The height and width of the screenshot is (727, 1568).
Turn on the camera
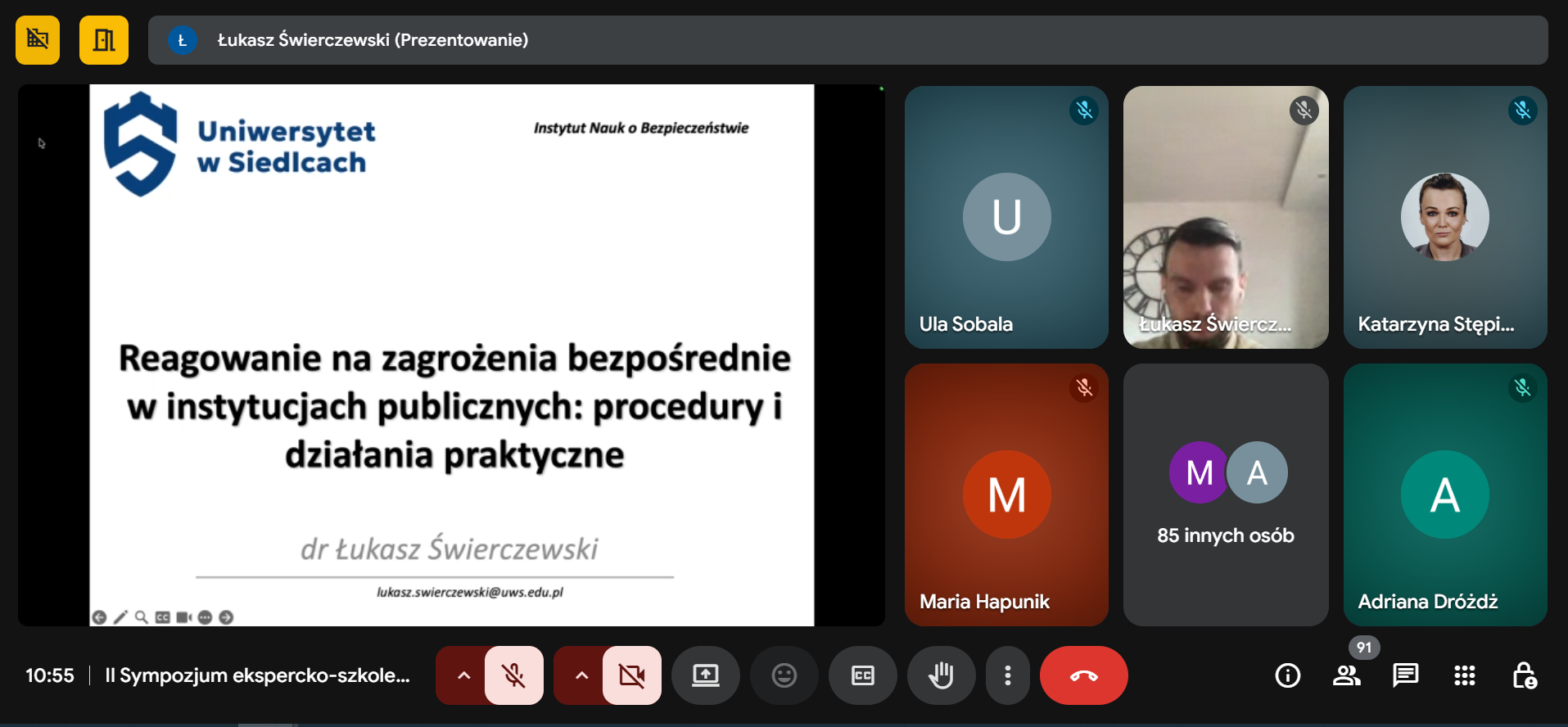point(631,675)
